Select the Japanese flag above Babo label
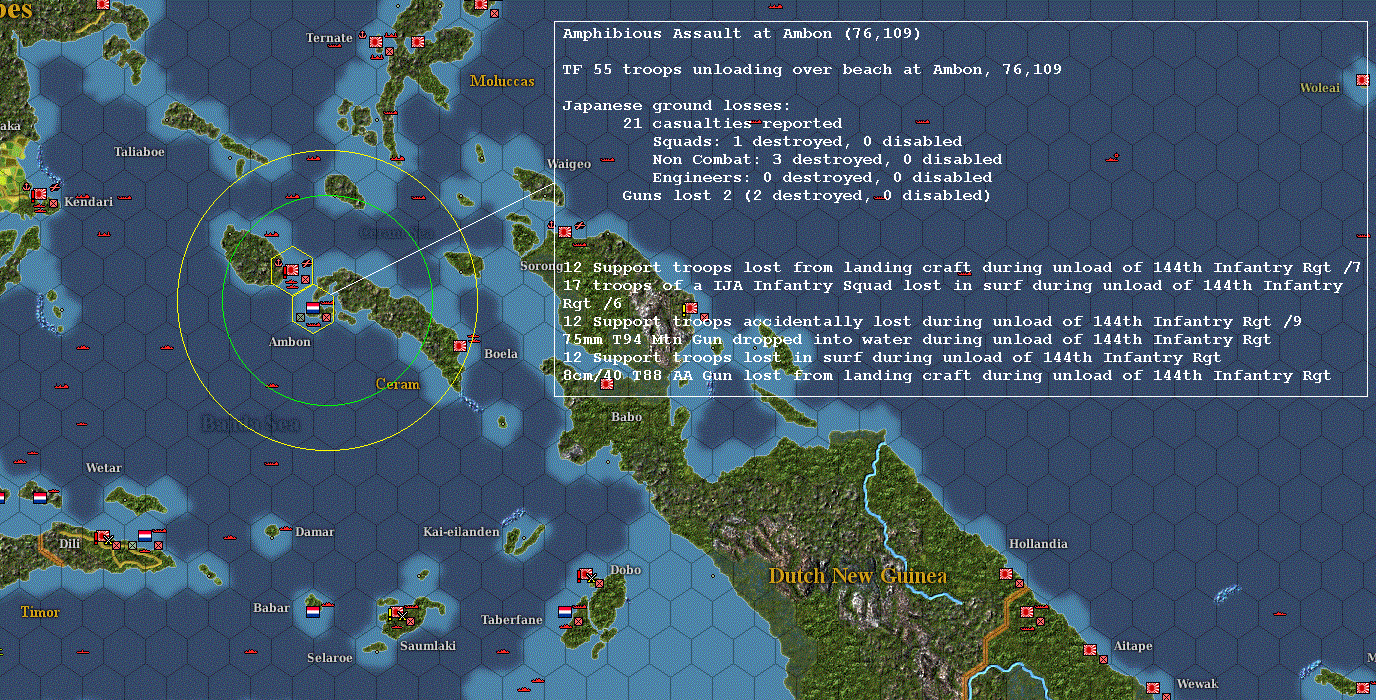Image resolution: width=1376 pixels, height=700 pixels. 607,384
